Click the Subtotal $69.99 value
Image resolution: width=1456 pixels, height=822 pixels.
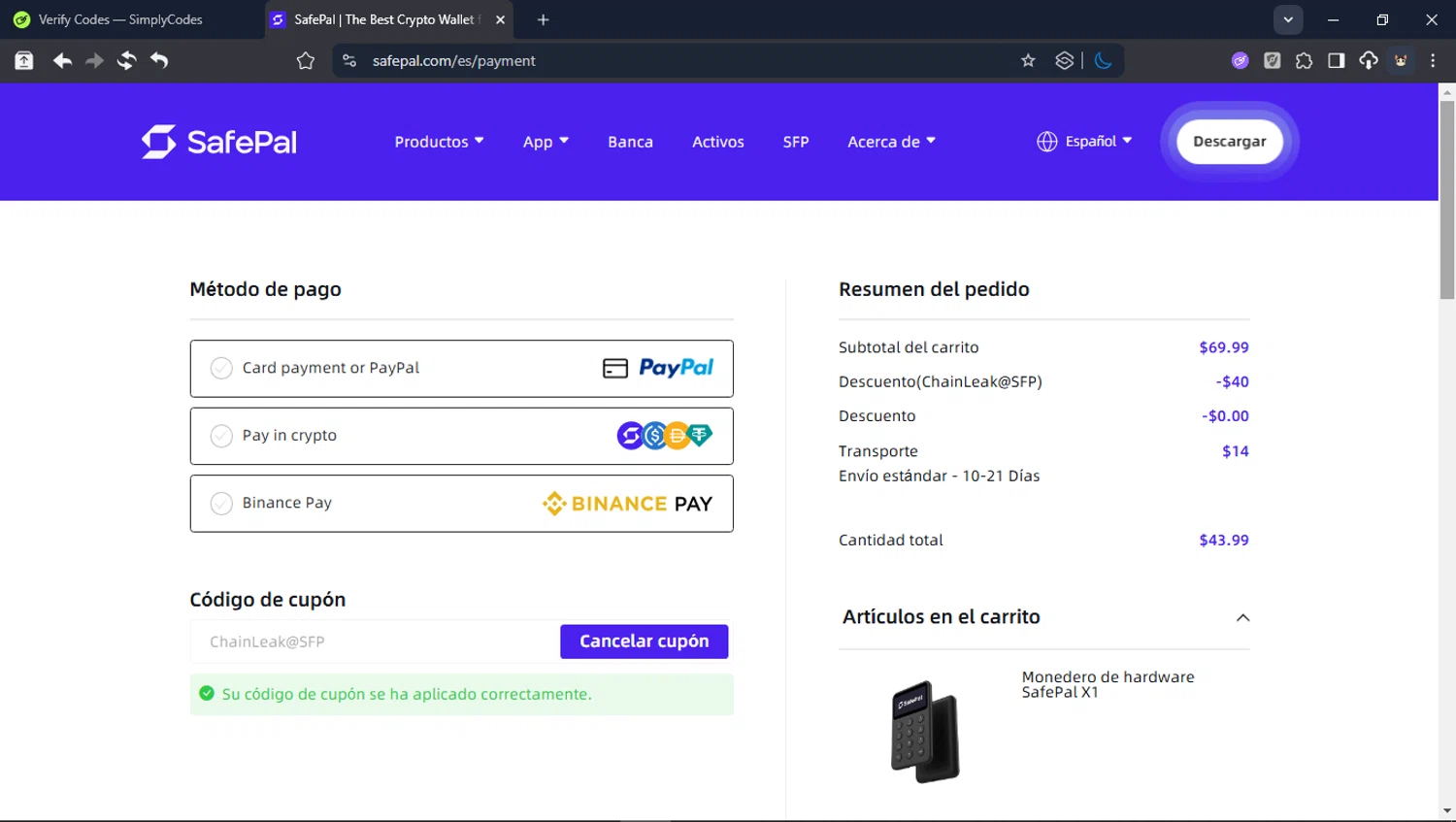(x=1223, y=347)
